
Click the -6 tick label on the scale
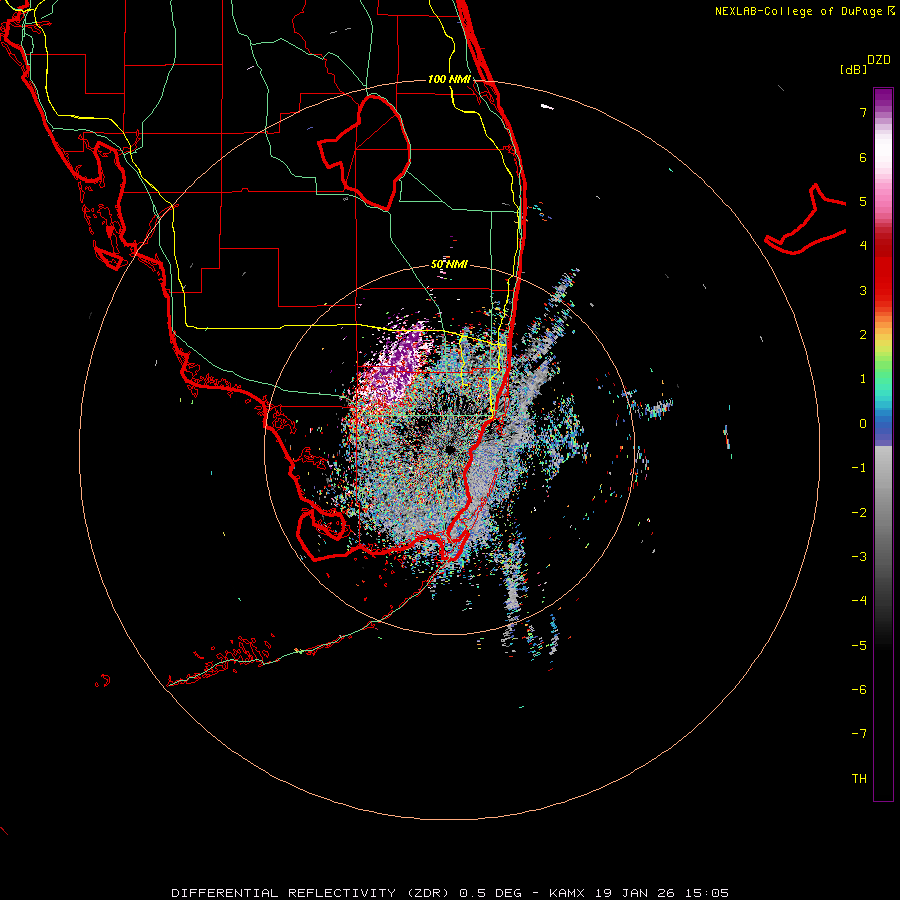pyautogui.click(x=859, y=689)
